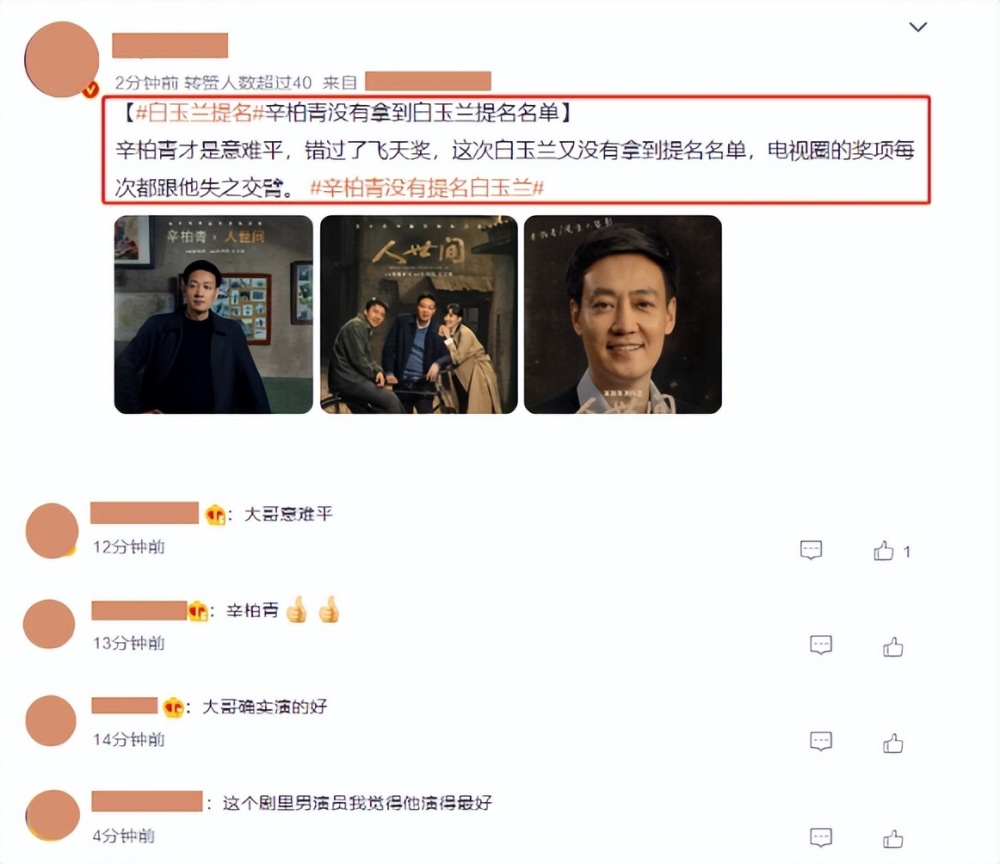Open hashtag #辛柏青没有提名白玉兰#
Image resolution: width=1000 pixels, height=864 pixels.
click(x=427, y=187)
